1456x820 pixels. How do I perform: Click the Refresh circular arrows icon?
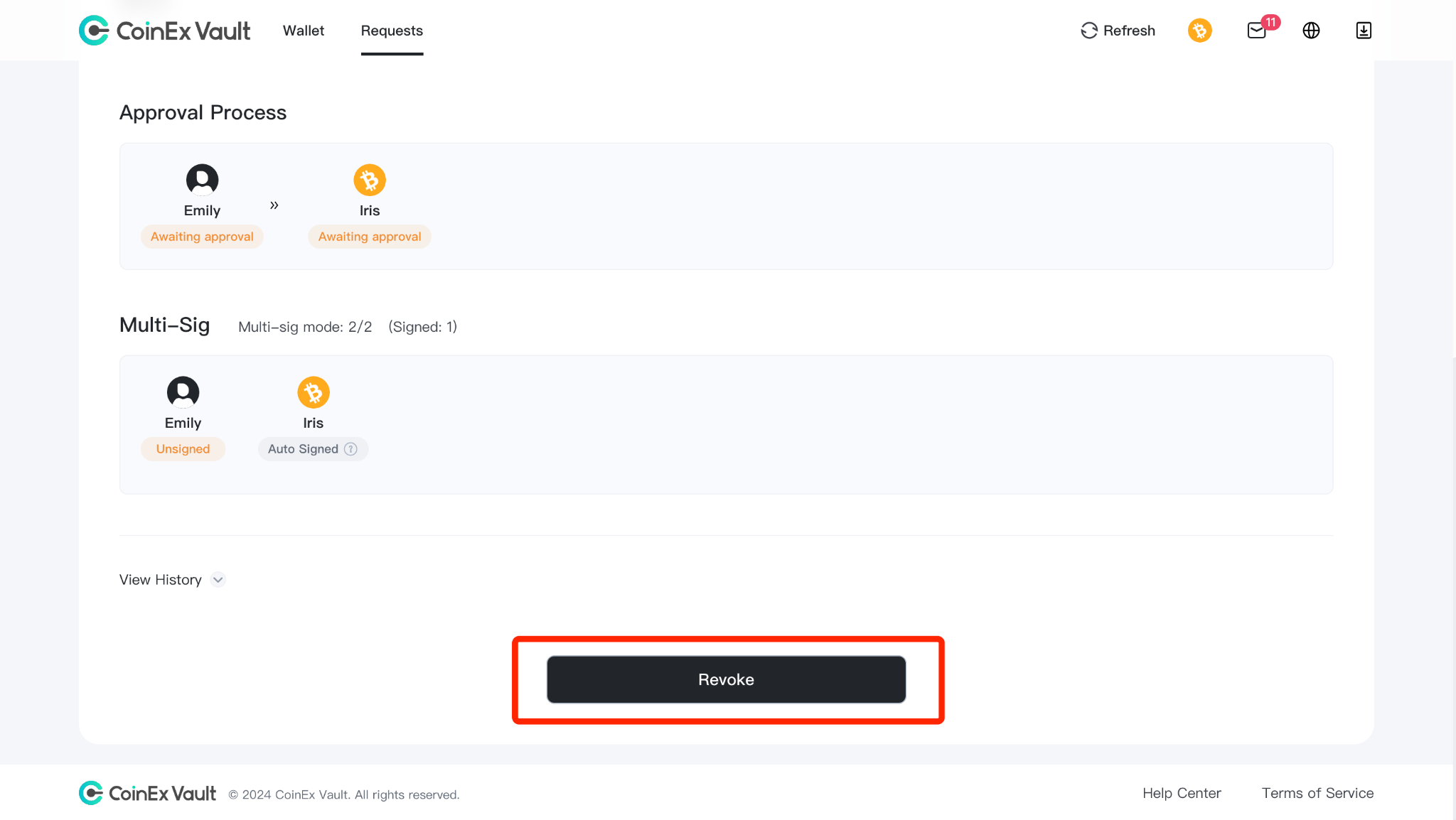coord(1089,31)
